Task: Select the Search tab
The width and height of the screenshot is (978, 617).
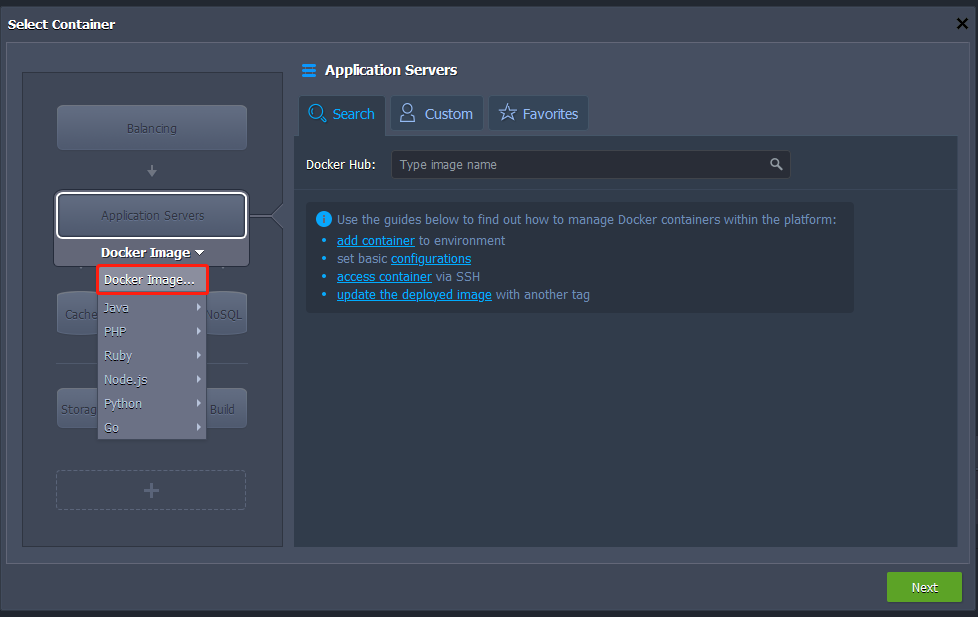Action: [342, 114]
